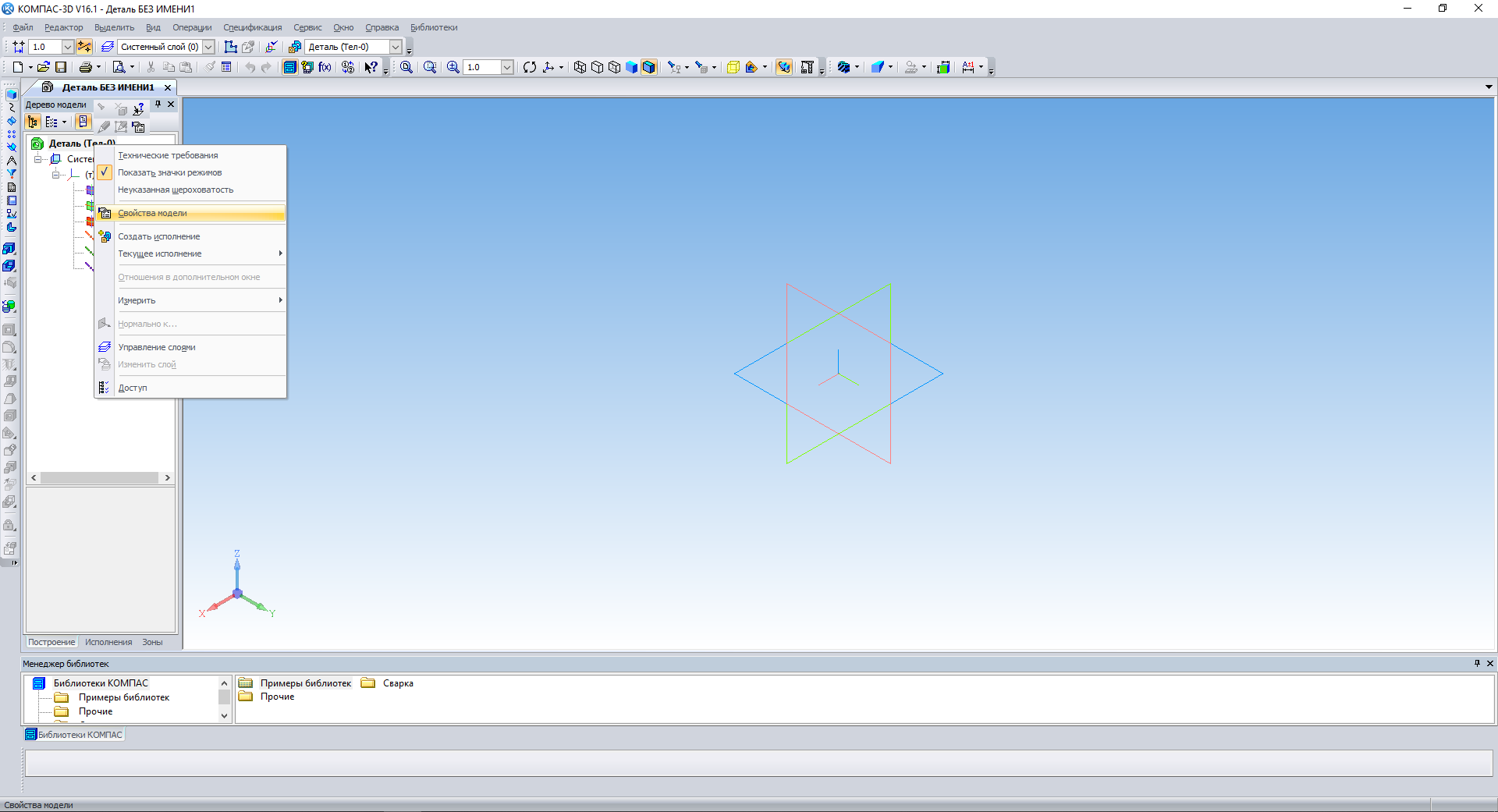
Task: Click the What's this help cursor icon
Action: click(x=371, y=67)
